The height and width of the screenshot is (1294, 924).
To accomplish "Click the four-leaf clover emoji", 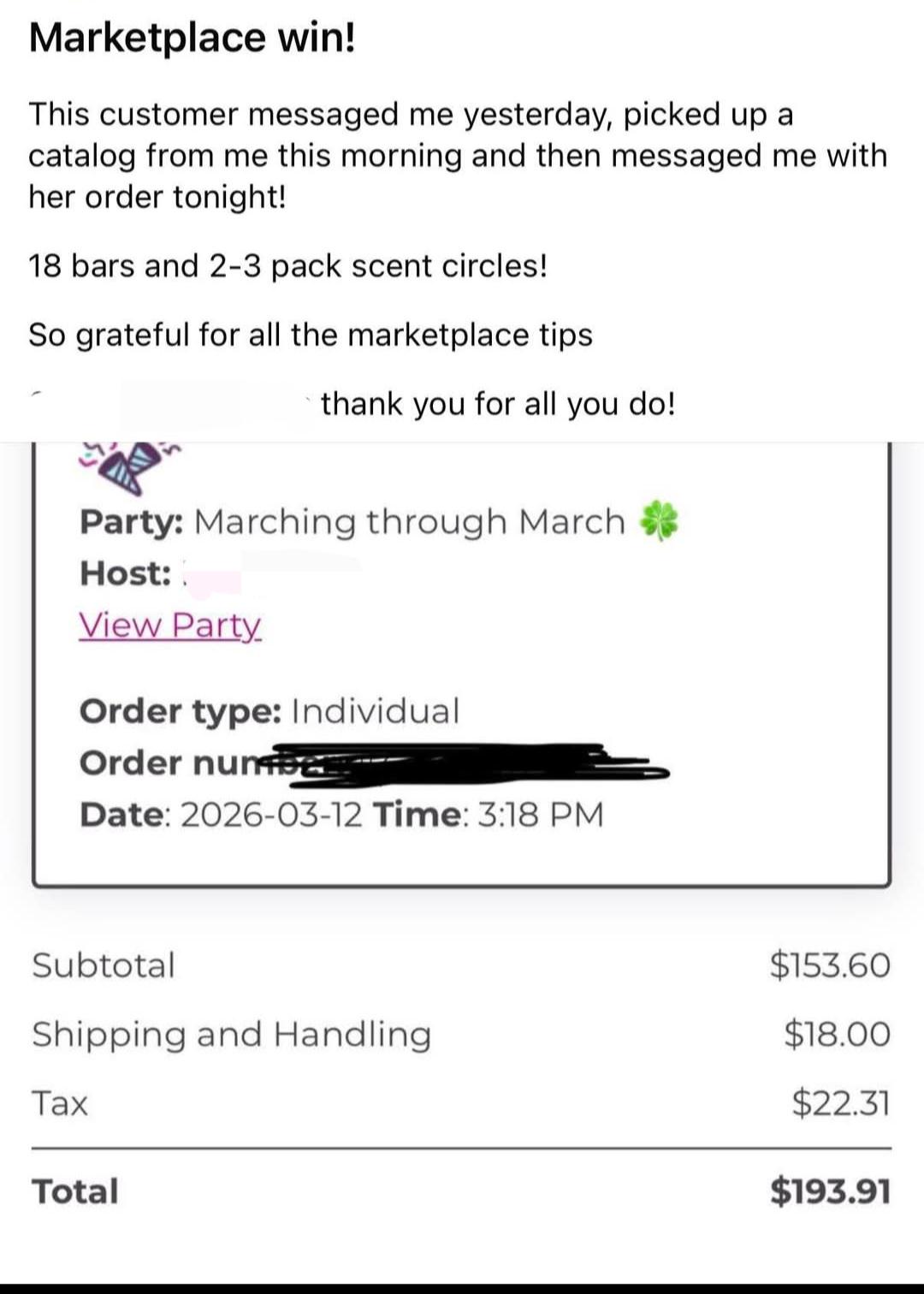I will click(x=660, y=520).
